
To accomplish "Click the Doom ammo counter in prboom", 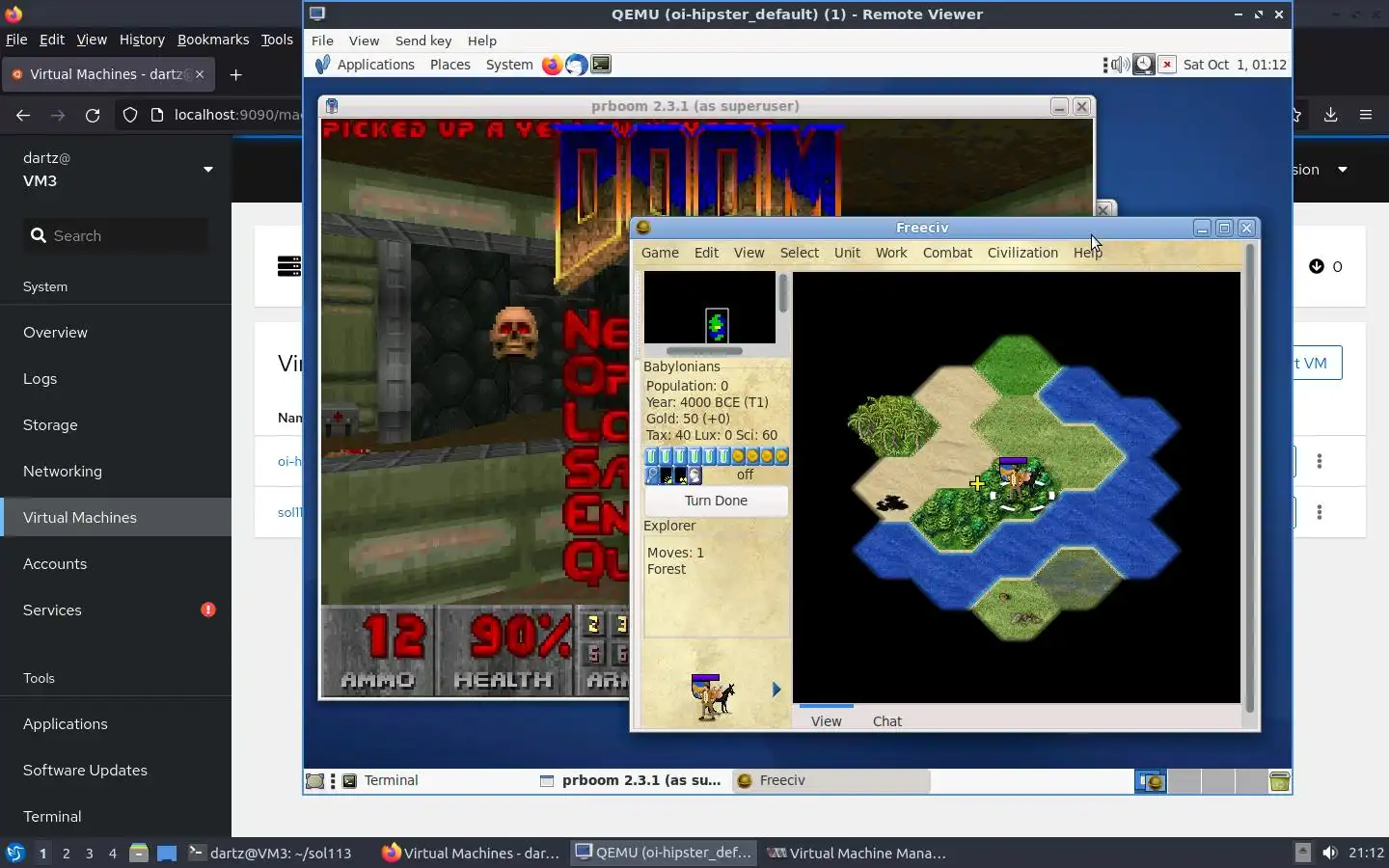I will click(x=379, y=650).
